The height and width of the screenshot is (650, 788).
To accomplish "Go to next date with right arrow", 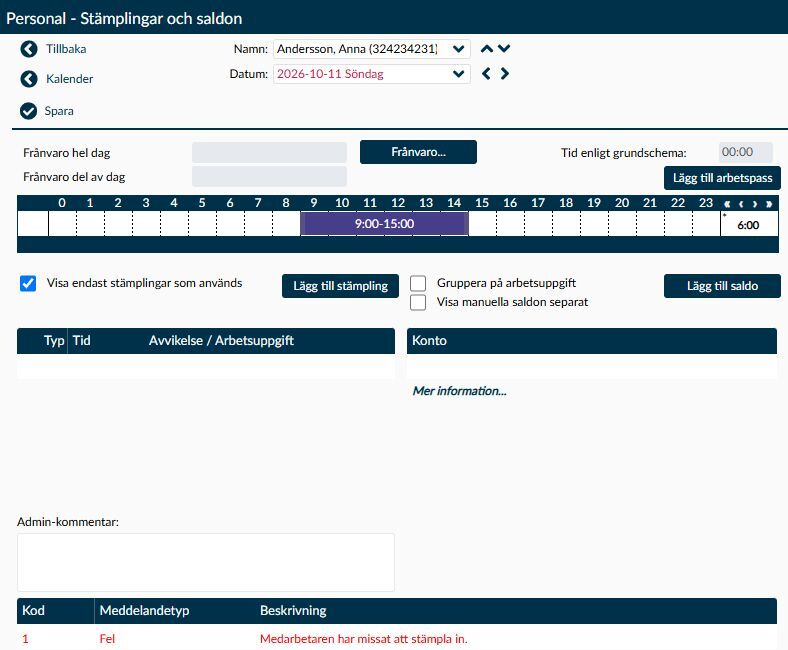I will coord(505,74).
